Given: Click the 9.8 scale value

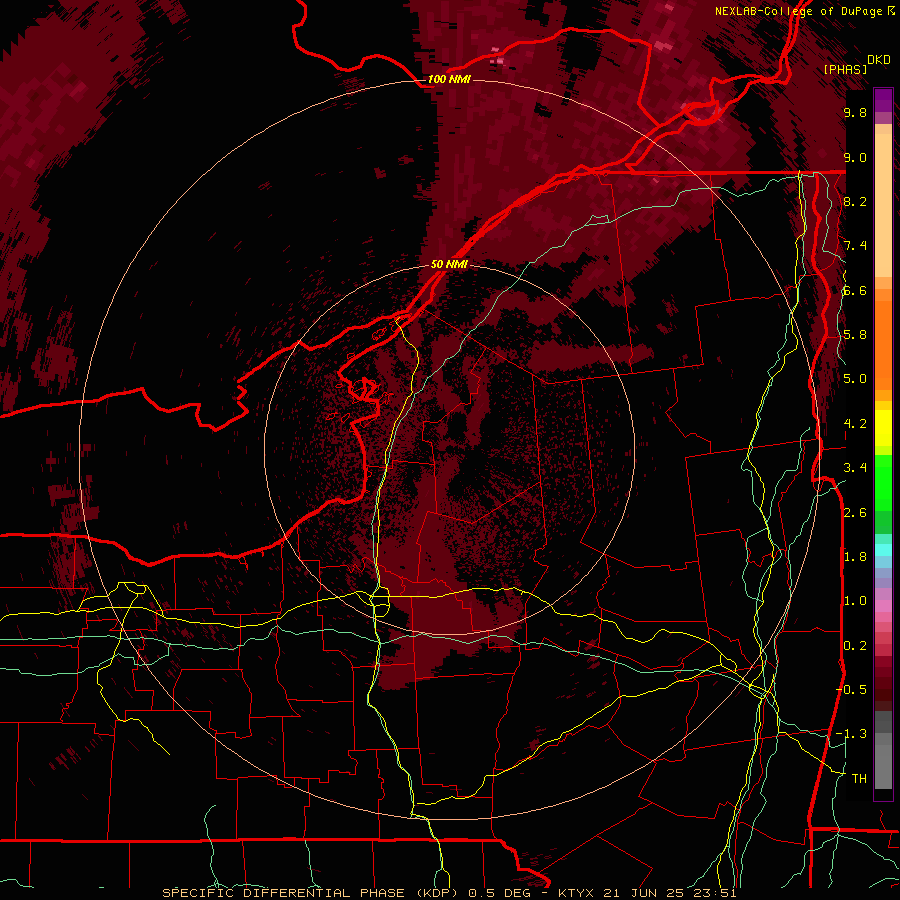Looking at the screenshot, I should pos(855,112).
